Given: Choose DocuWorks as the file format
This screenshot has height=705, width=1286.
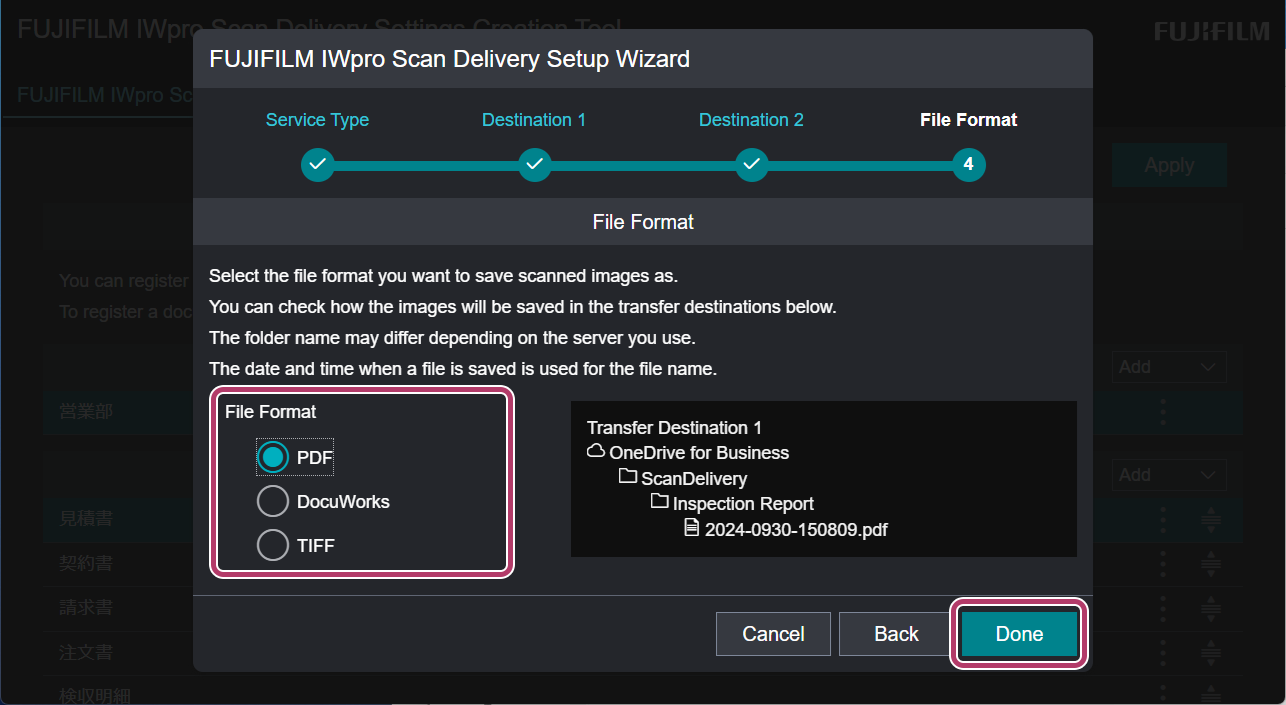Looking at the screenshot, I should [x=272, y=501].
